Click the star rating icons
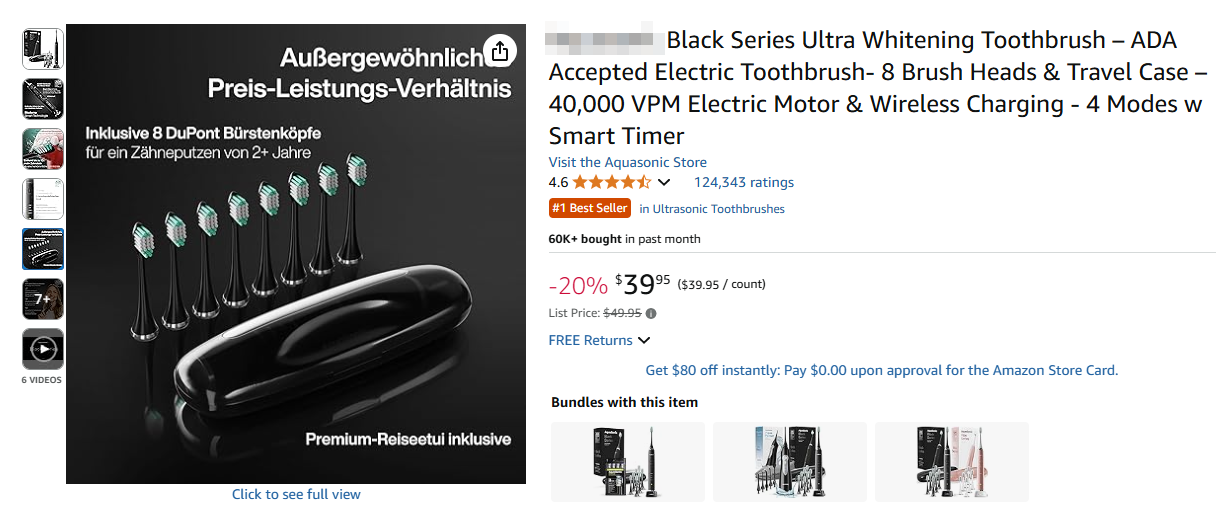1229x511 pixels. [611, 182]
